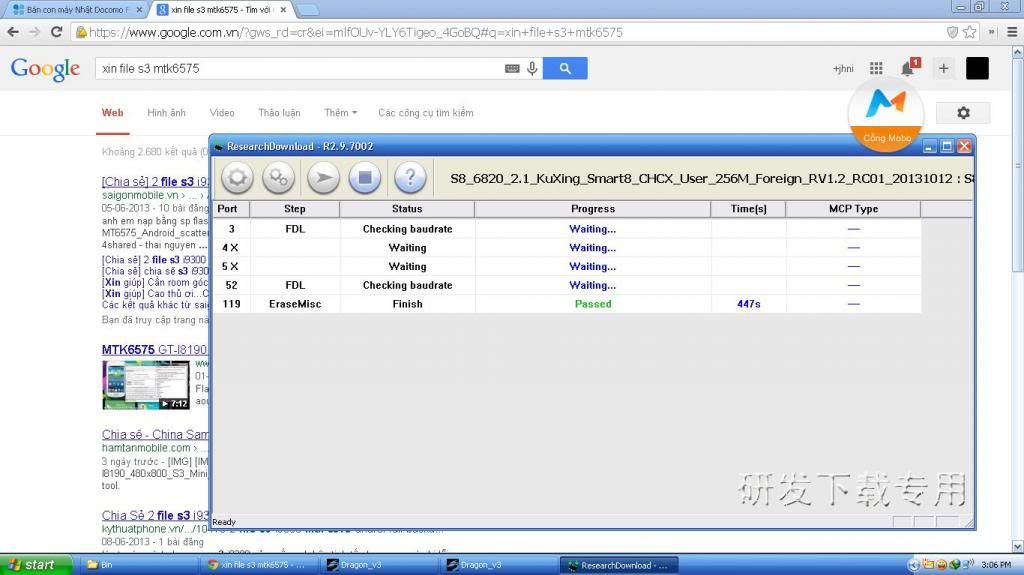Screen dimensions: 1024x575
Task: Open Các công cụ tìm kiếm
Action: (426, 112)
